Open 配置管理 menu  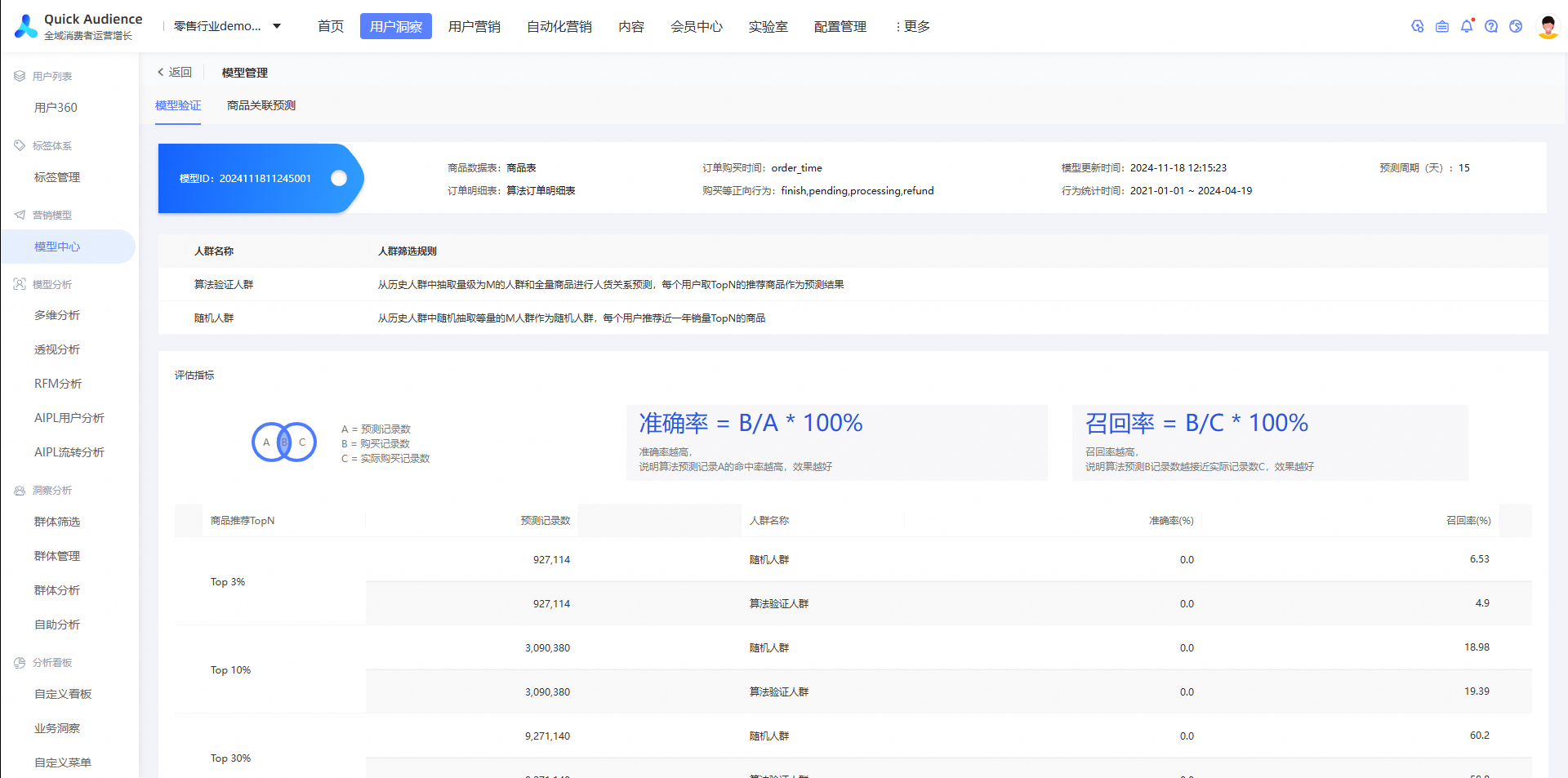840,26
